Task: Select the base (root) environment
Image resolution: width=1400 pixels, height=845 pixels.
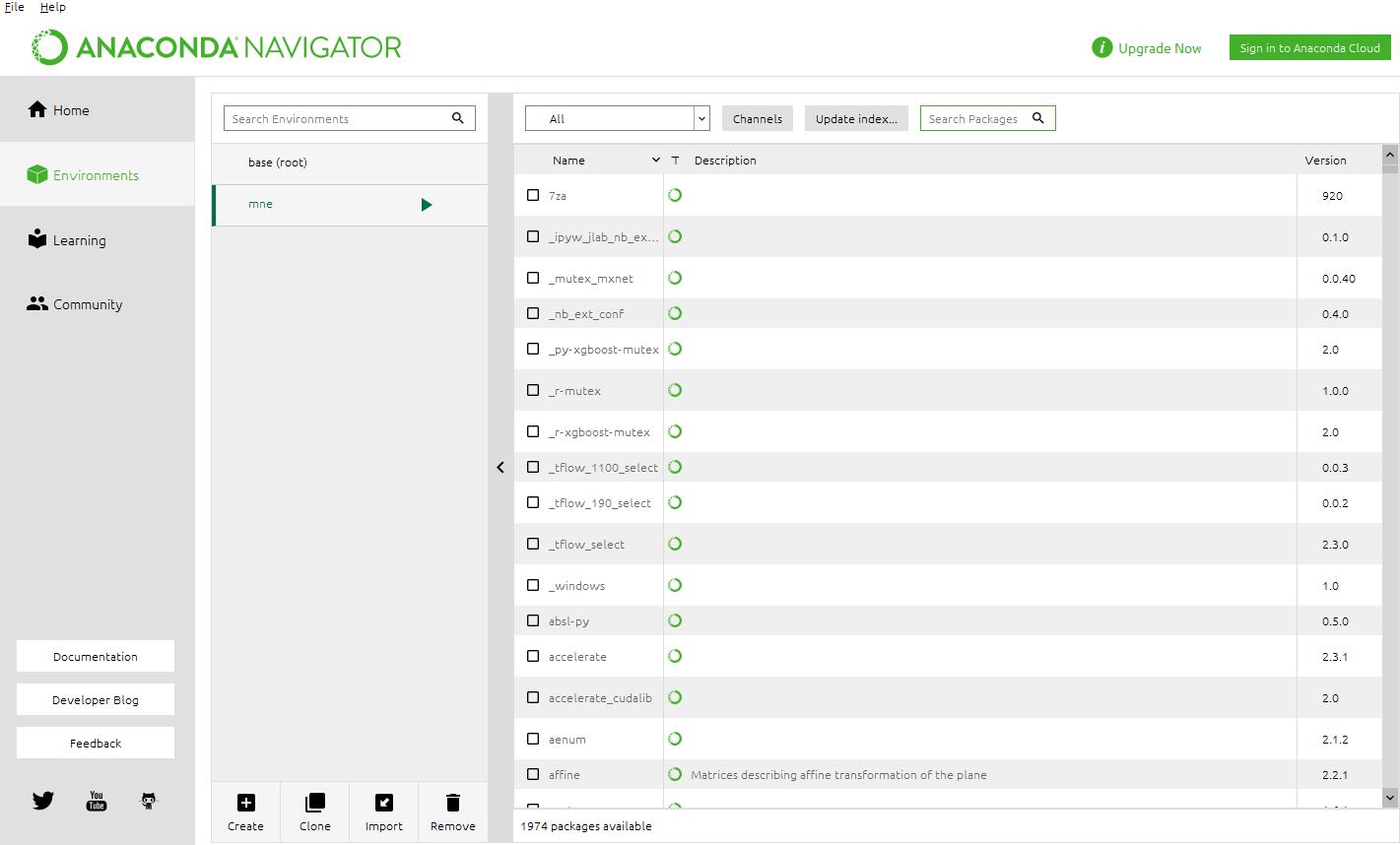Action: click(350, 162)
